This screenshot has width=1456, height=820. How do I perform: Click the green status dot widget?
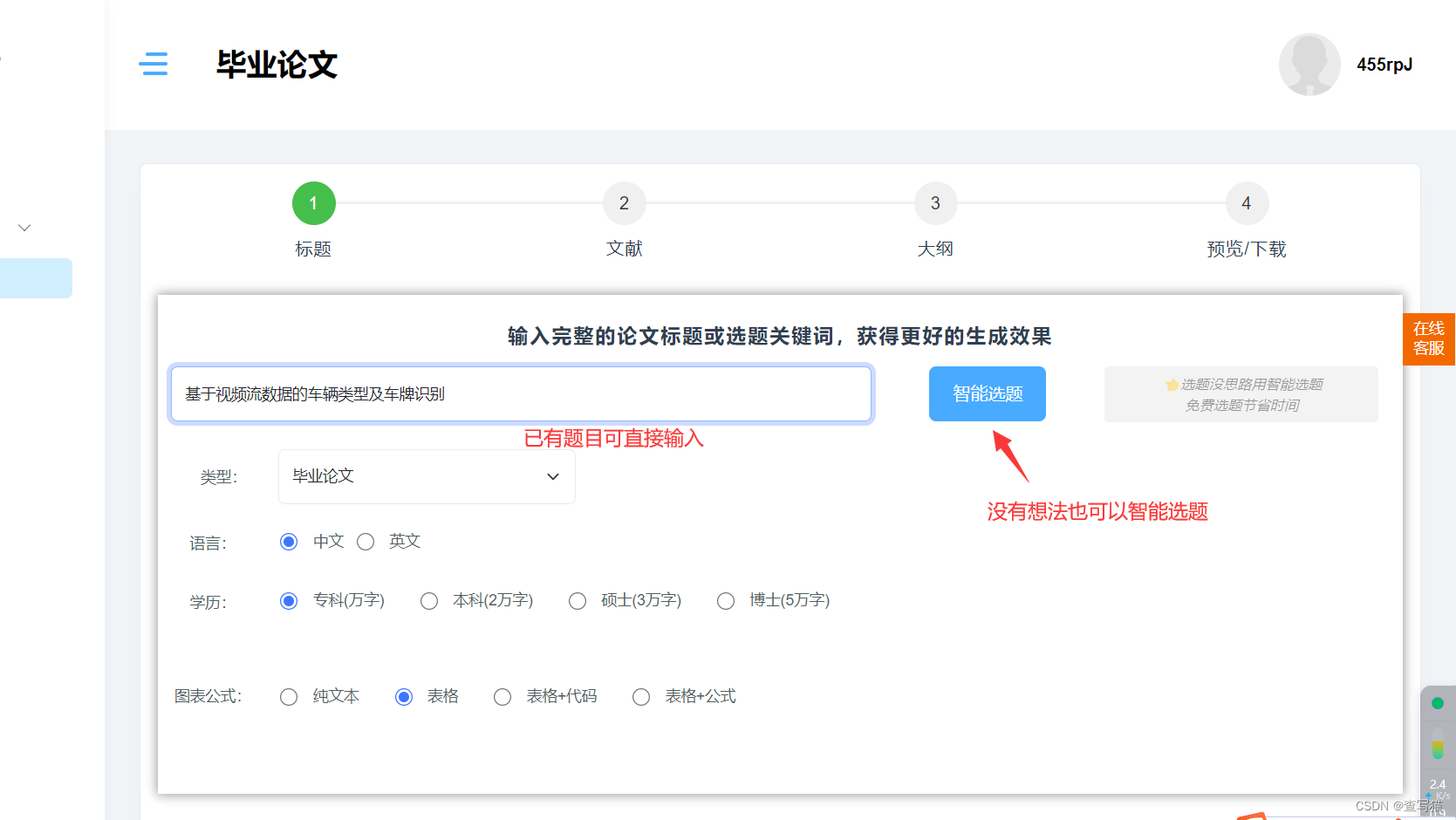[x=1438, y=703]
